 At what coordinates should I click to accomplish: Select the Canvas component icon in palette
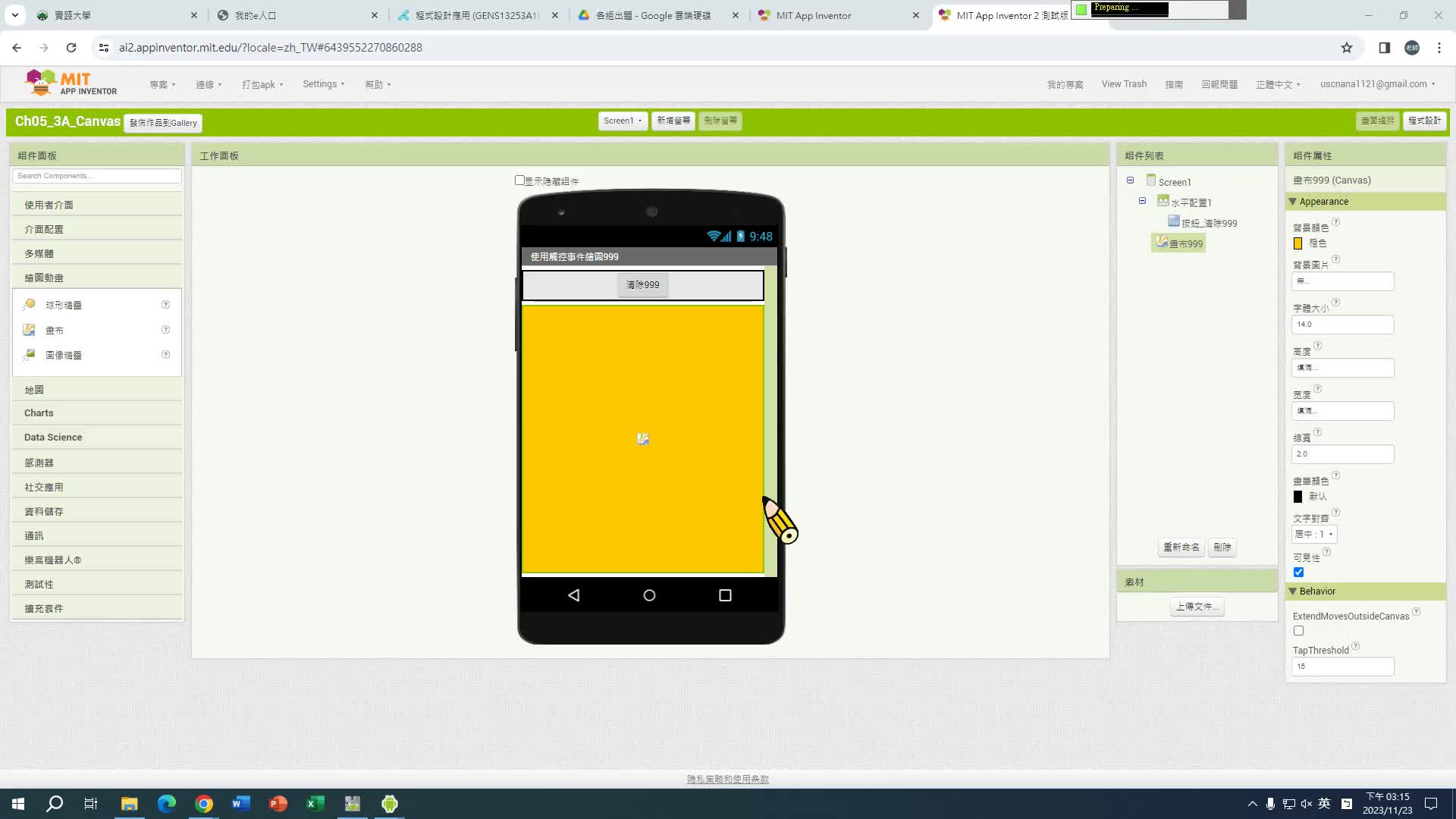pyautogui.click(x=30, y=330)
